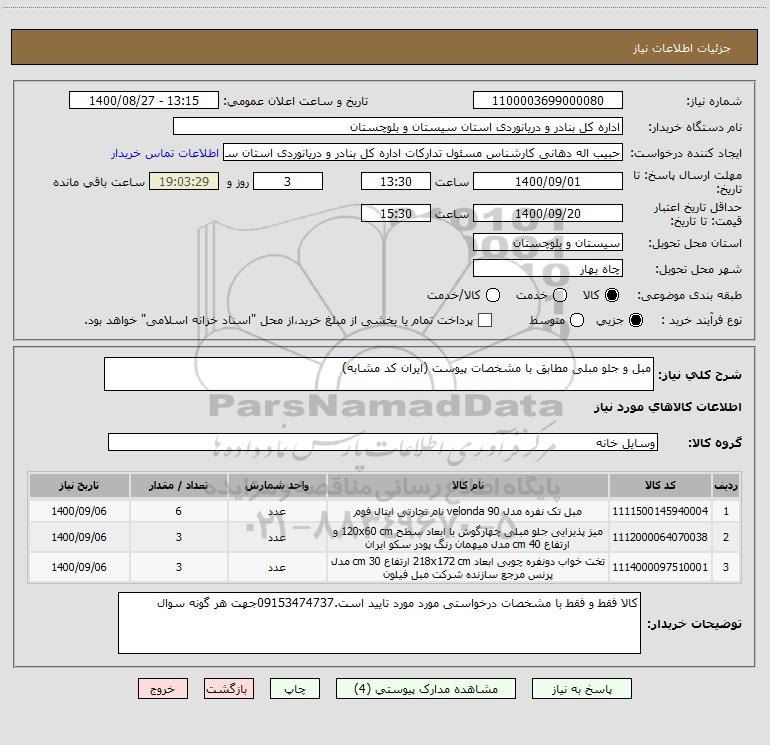Click the توضیحات خریدار text area
The image size is (770, 745).
coord(379,623)
